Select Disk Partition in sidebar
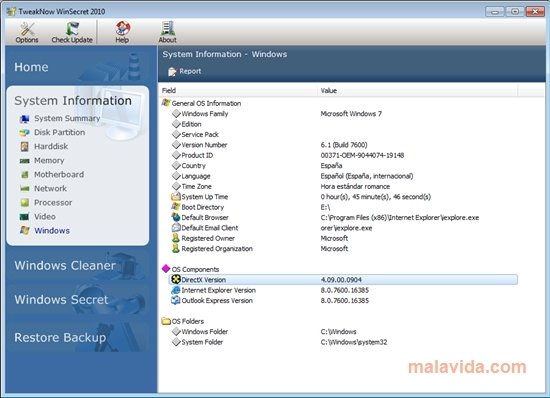Viewport: 550px width, 398px height. click(x=60, y=133)
